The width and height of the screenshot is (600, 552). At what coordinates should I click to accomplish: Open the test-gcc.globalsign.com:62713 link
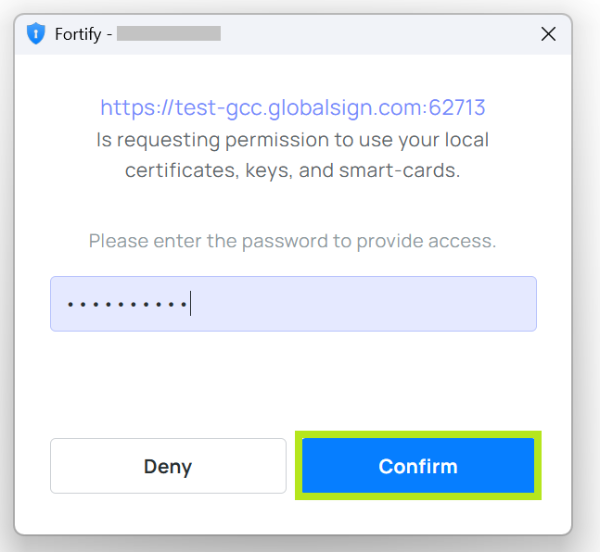(x=293, y=107)
